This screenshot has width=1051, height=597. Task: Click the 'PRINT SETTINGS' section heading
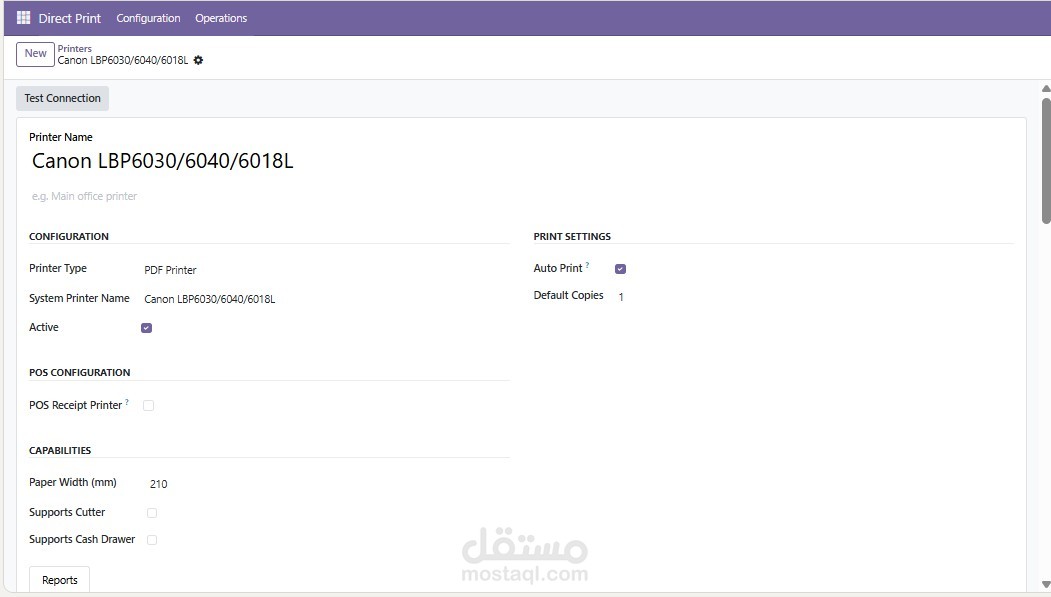coord(572,237)
